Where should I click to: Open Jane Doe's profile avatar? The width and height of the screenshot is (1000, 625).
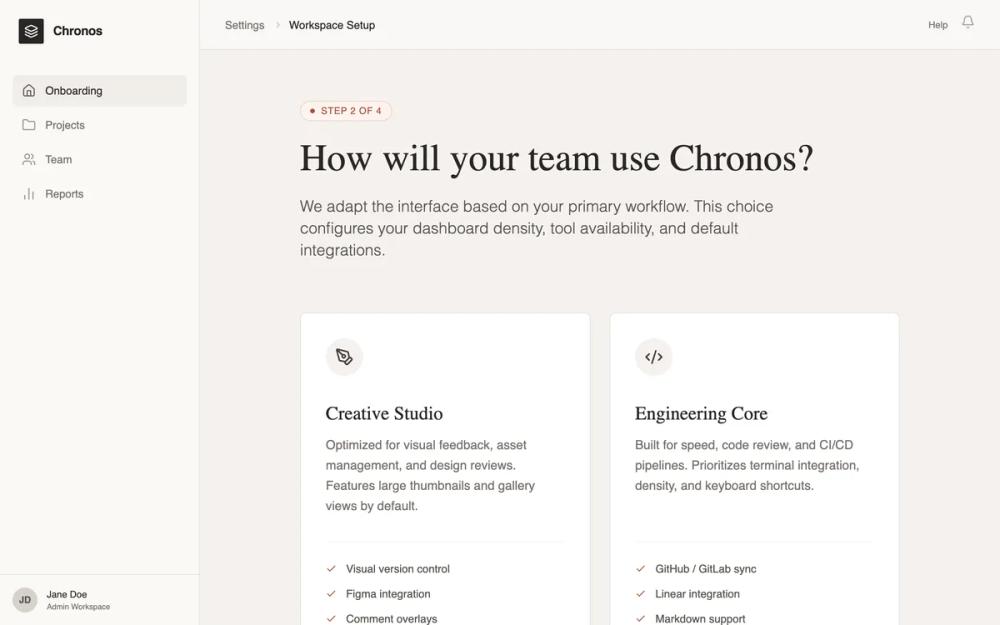(24, 599)
